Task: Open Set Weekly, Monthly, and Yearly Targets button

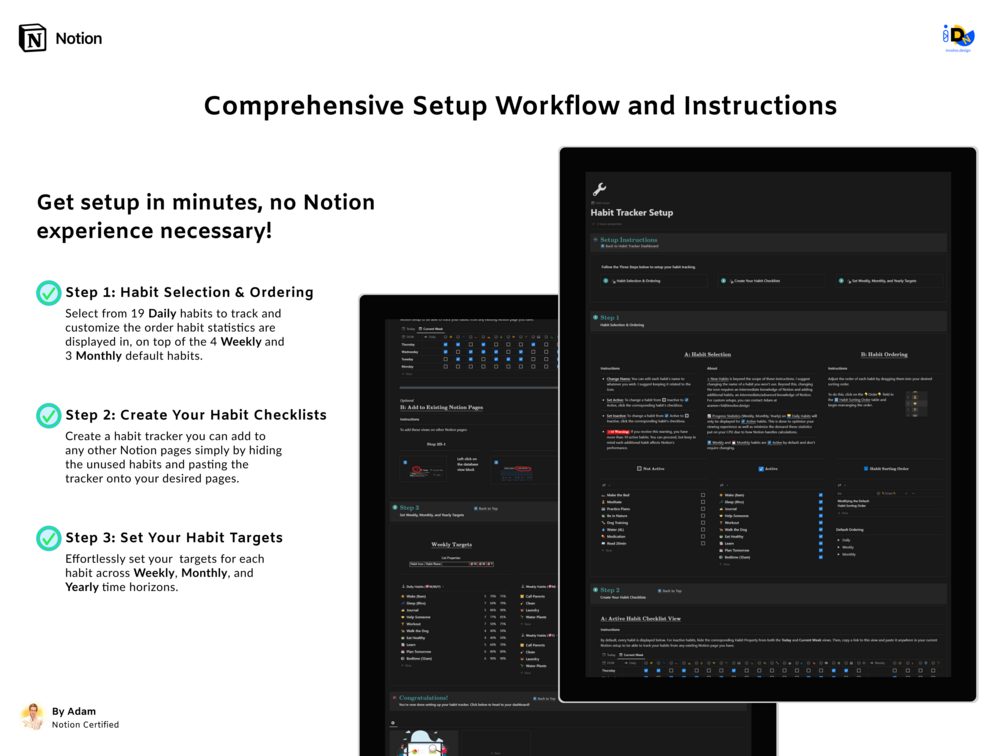Action: (890, 281)
